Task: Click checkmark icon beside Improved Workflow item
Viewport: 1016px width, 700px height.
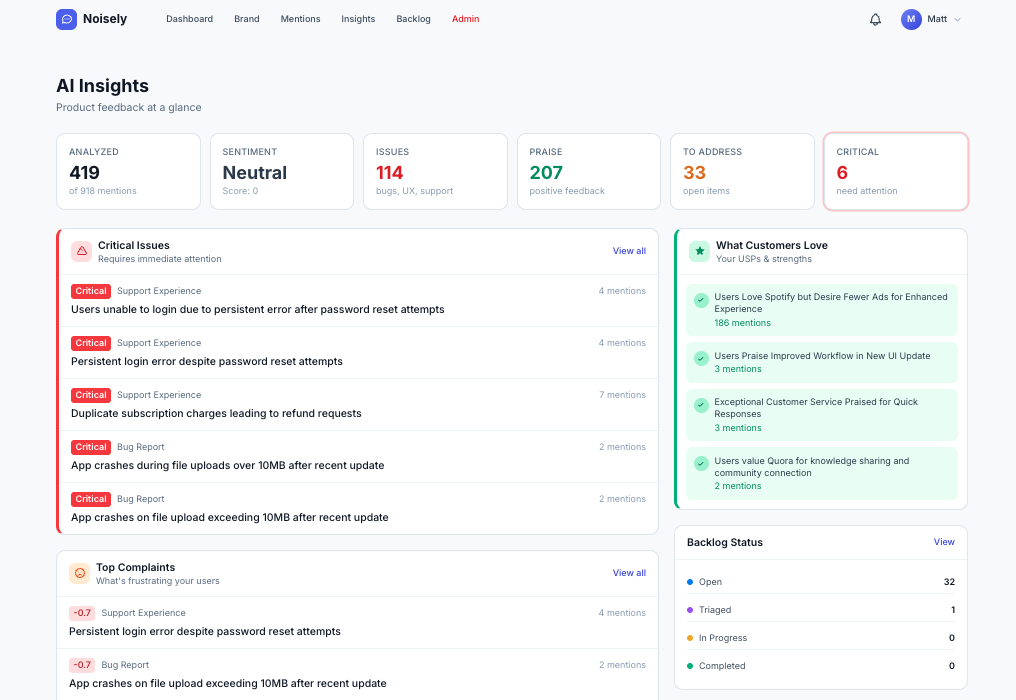Action: click(x=700, y=358)
